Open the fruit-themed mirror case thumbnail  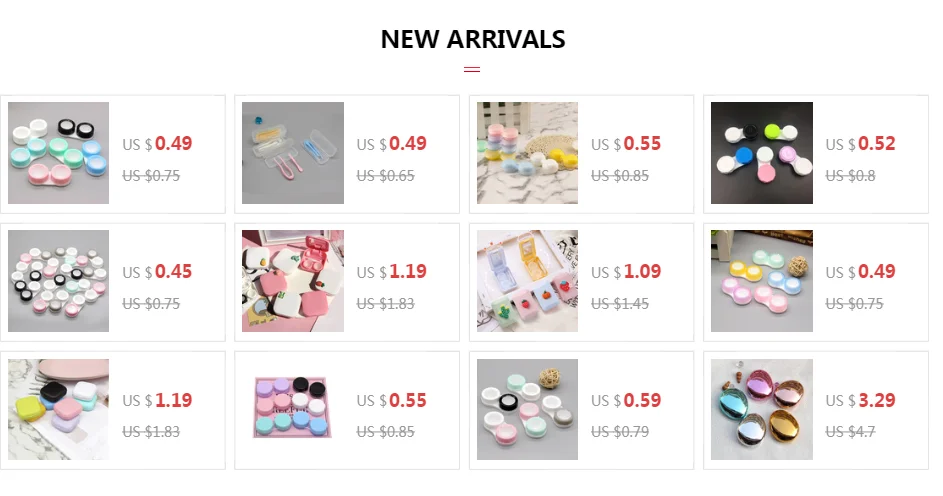coord(527,281)
